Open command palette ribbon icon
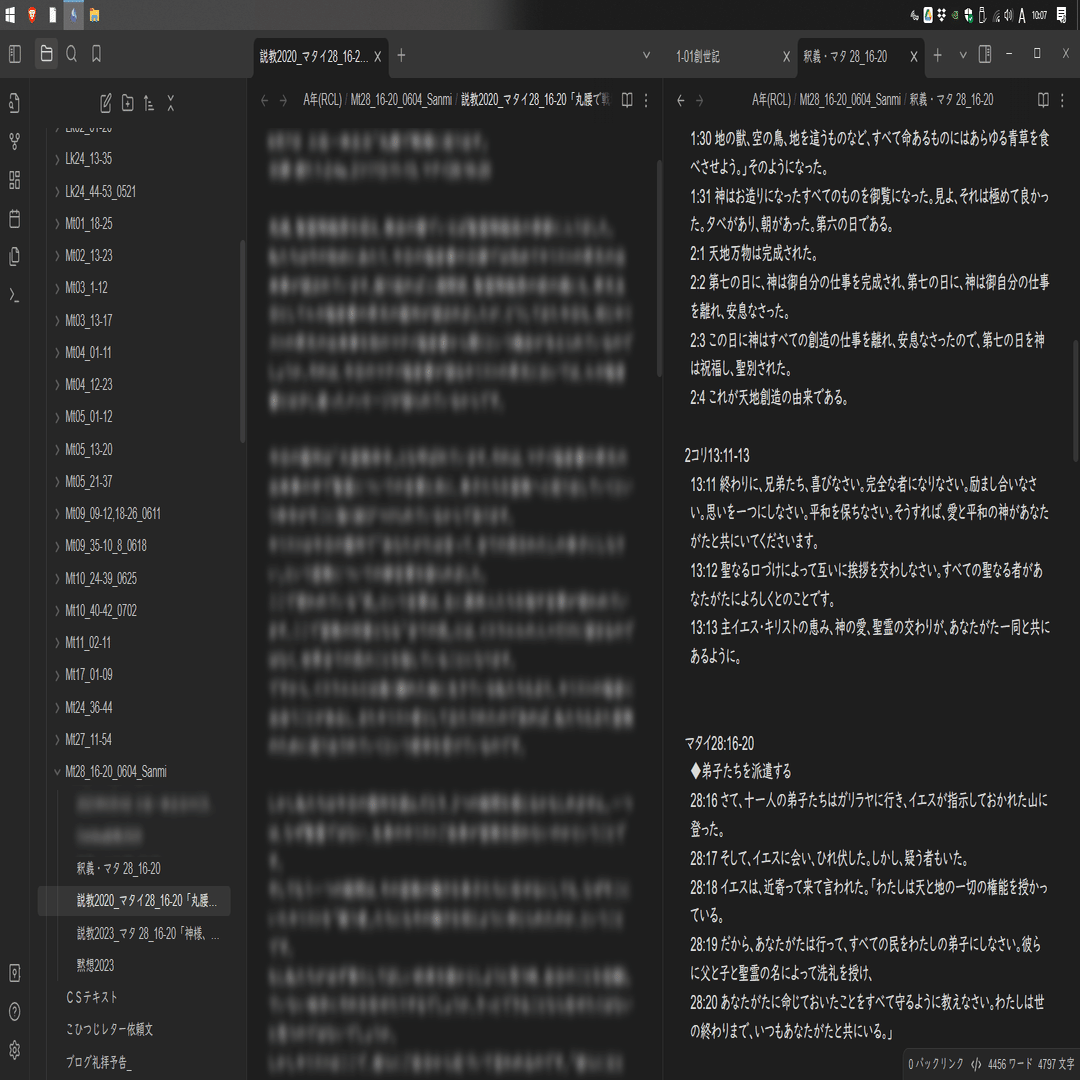The image size is (1080, 1080). click(x=14, y=295)
